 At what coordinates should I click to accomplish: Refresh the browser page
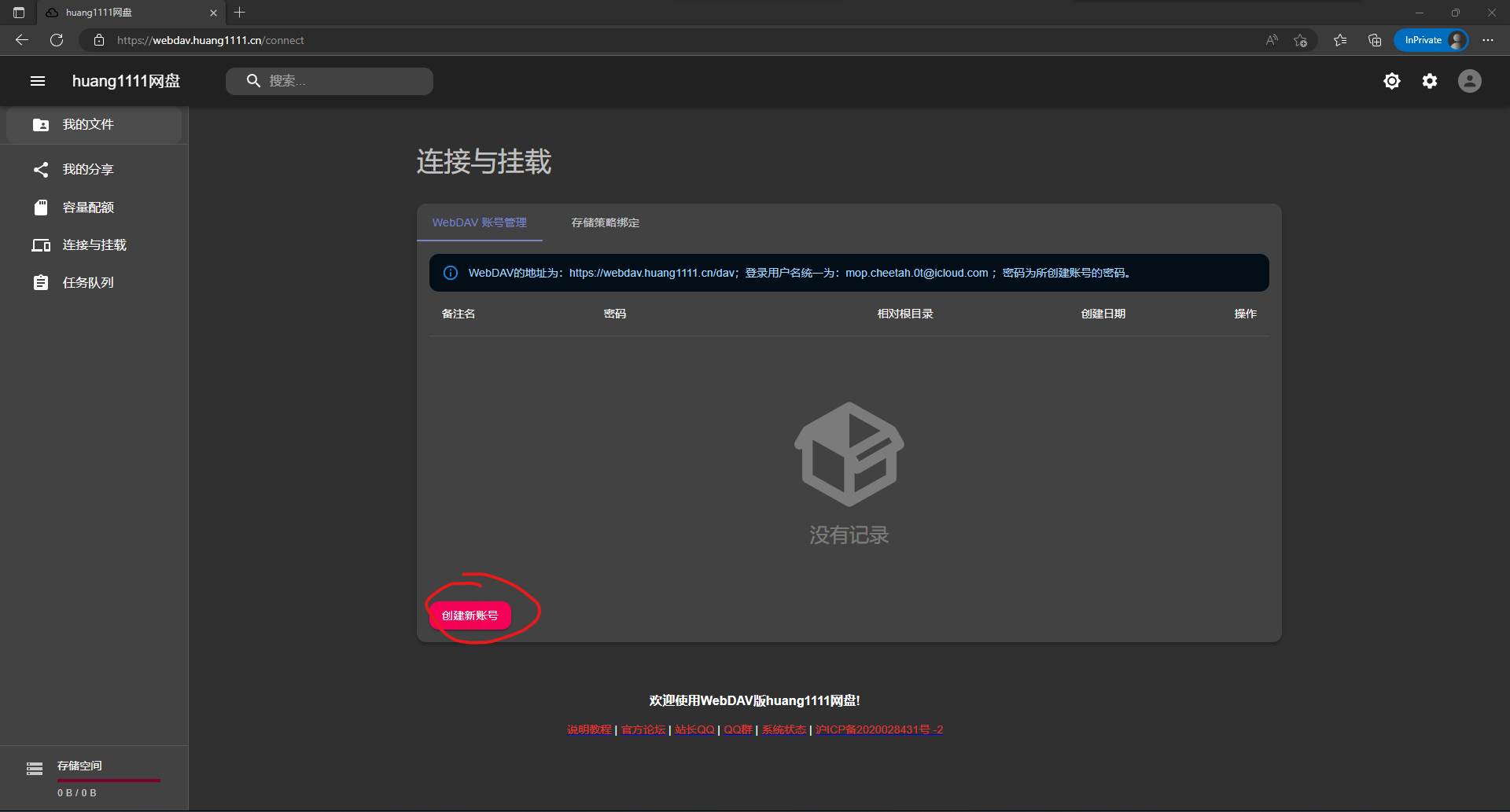57,40
